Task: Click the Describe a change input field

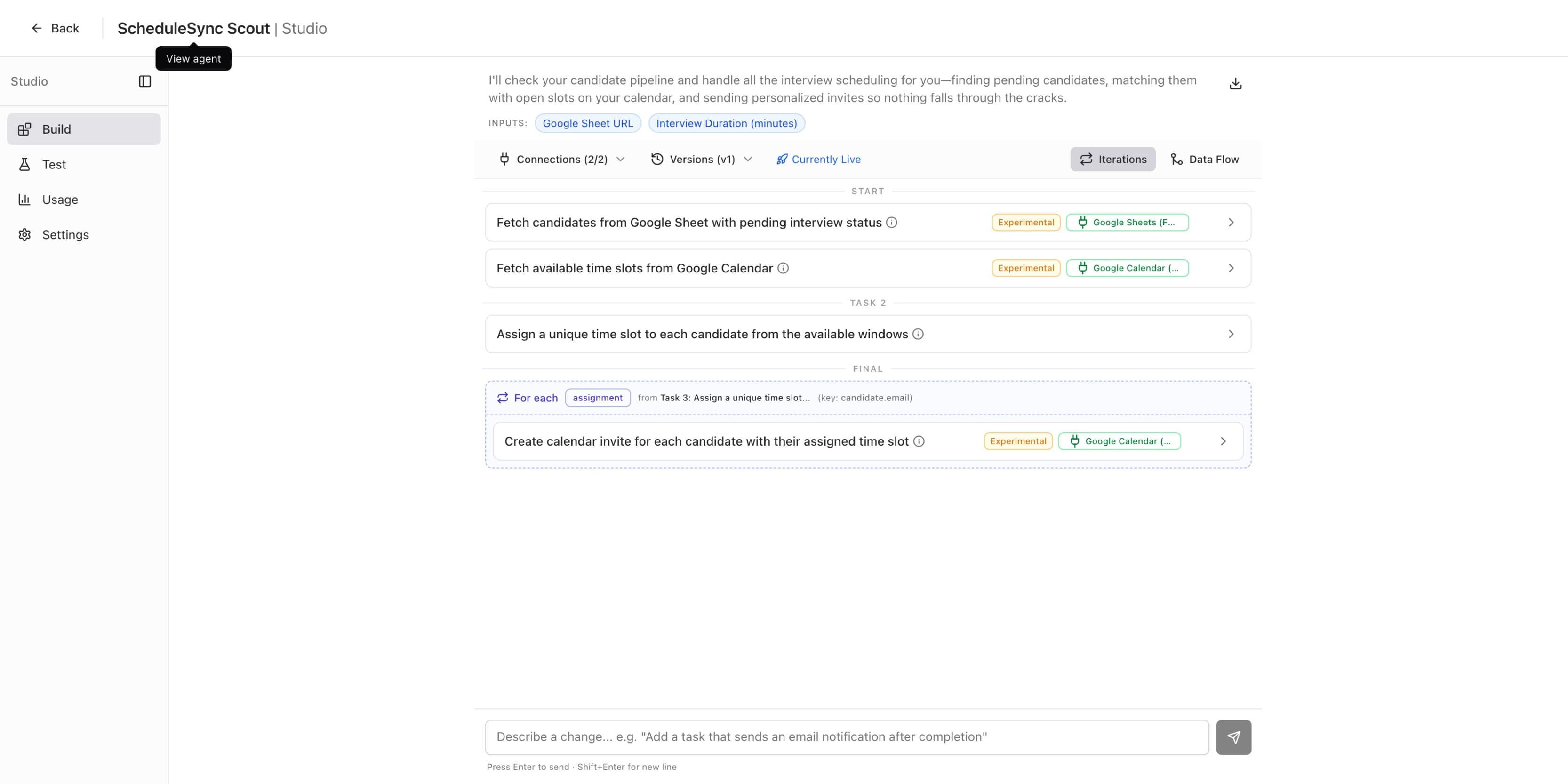Action: click(846, 736)
